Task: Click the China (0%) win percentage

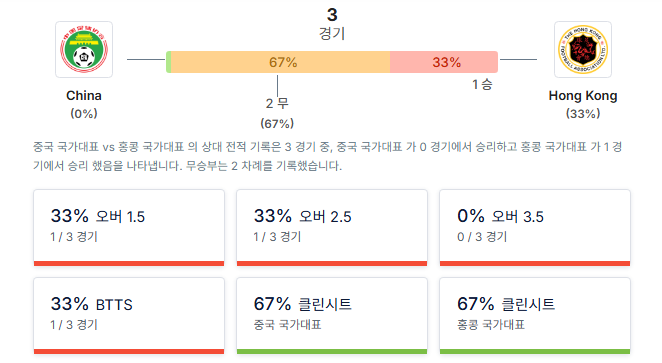Action: (x=84, y=114)
